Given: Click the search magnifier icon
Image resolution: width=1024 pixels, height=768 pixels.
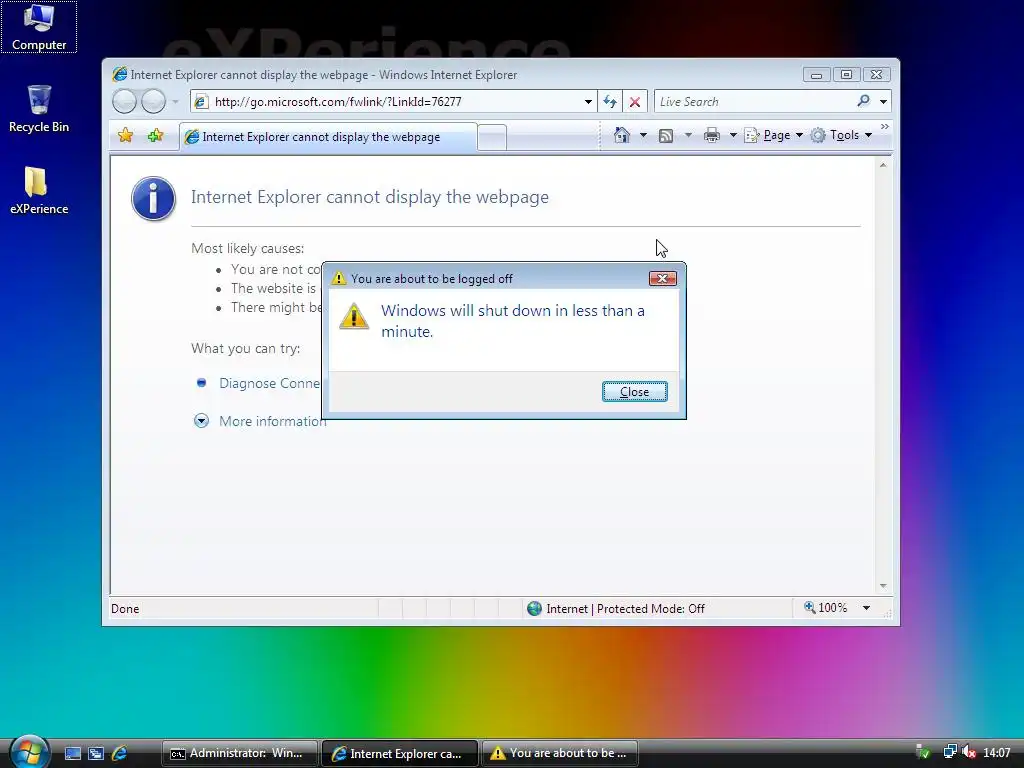Looking at the screenshot, I should tap(863, 101).
